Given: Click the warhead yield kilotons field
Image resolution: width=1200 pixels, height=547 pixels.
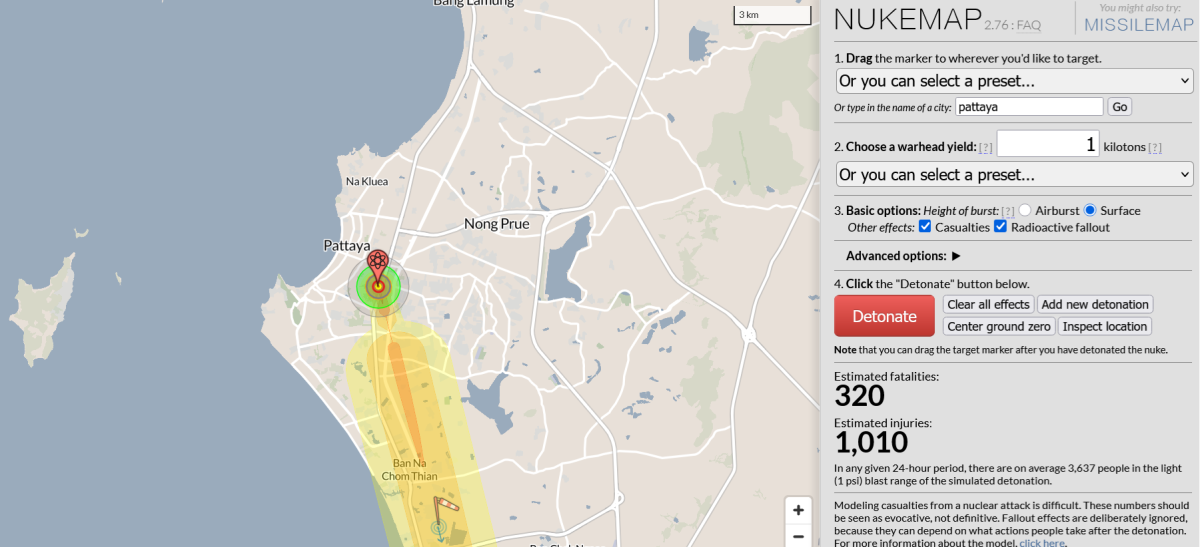Looking at the screenshot, I should [1048, 144].
